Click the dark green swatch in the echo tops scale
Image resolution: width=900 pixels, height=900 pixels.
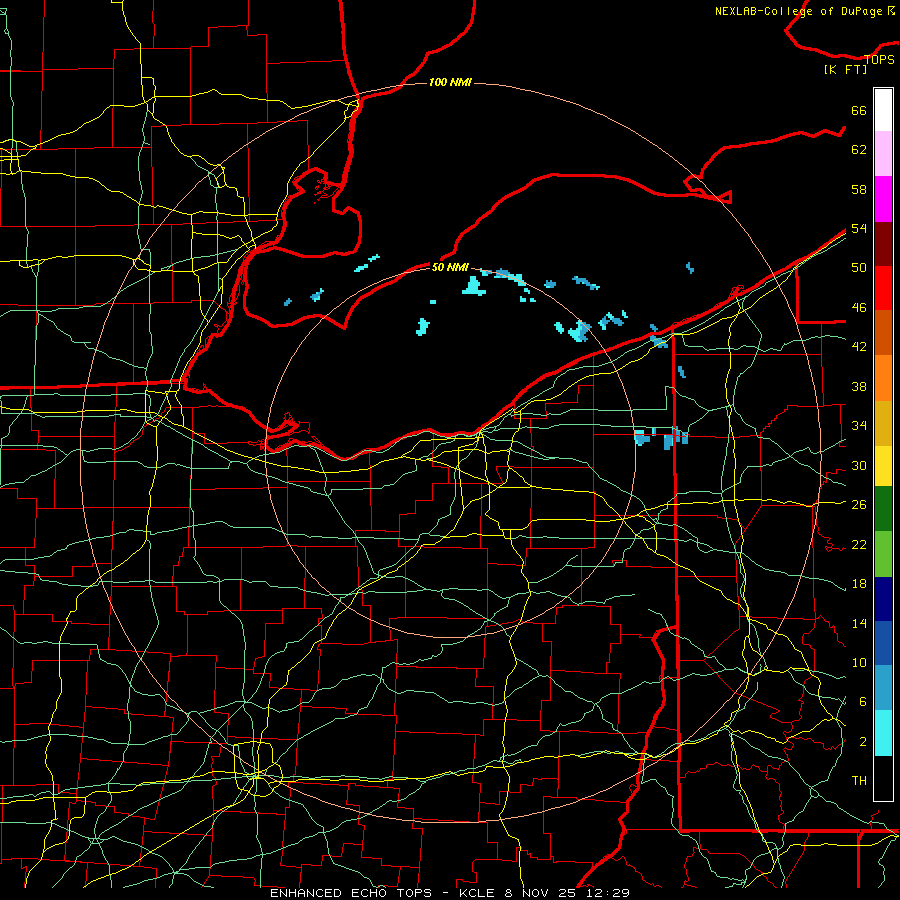pyautogui.click(x=883, y=509)
